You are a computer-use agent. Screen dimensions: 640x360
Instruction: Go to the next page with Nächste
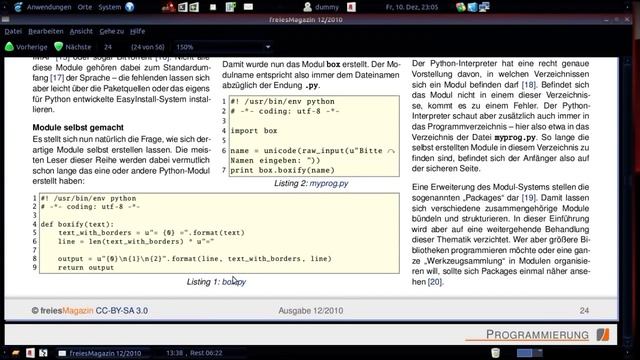coord(73,47)
